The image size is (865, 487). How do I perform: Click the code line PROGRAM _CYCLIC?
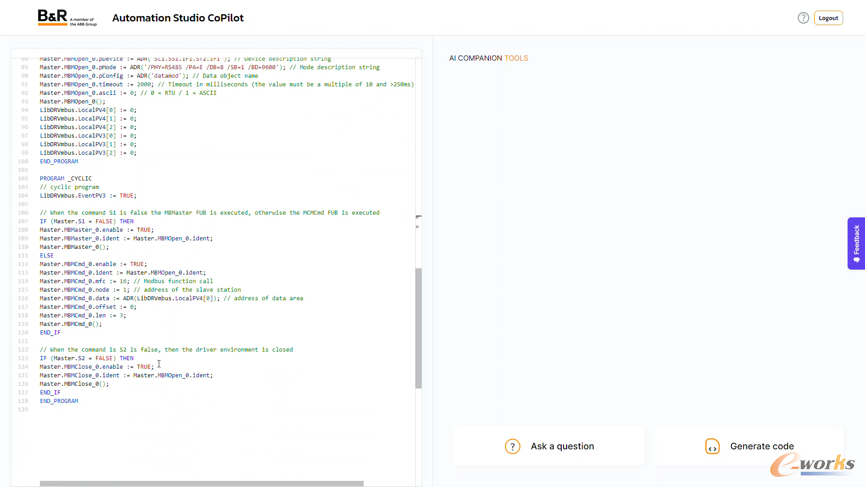pyautogui.click(x=66, y=179)
